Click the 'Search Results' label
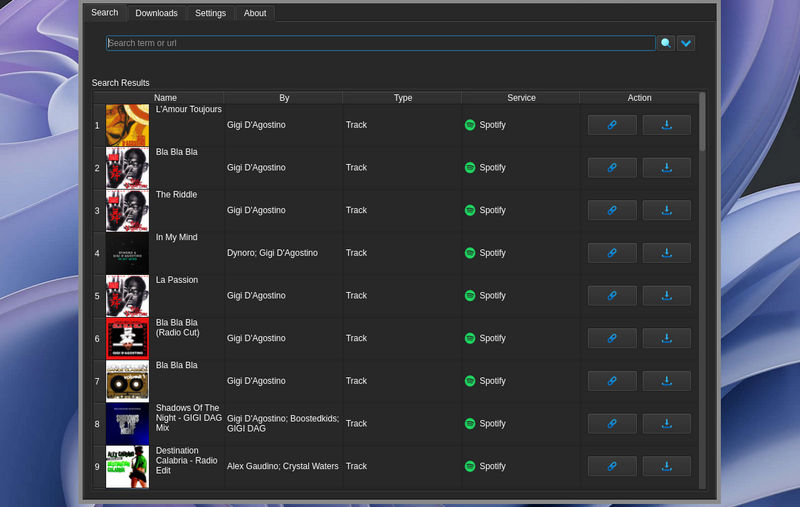This screenshot has width=800, height=507. pyautogui.click(x=120, y=83)
